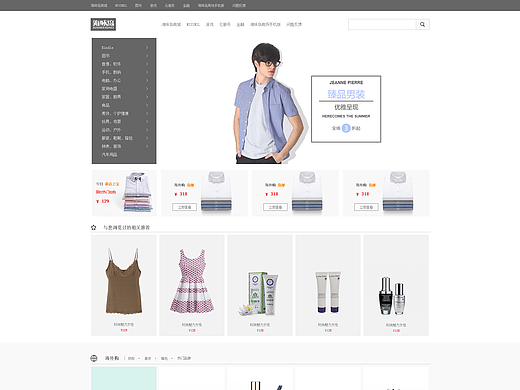The height and width of the screenshot is (390, 520).
Task: Click the view button on rightmost ¥318 shirt card
Action: [366, 207]
